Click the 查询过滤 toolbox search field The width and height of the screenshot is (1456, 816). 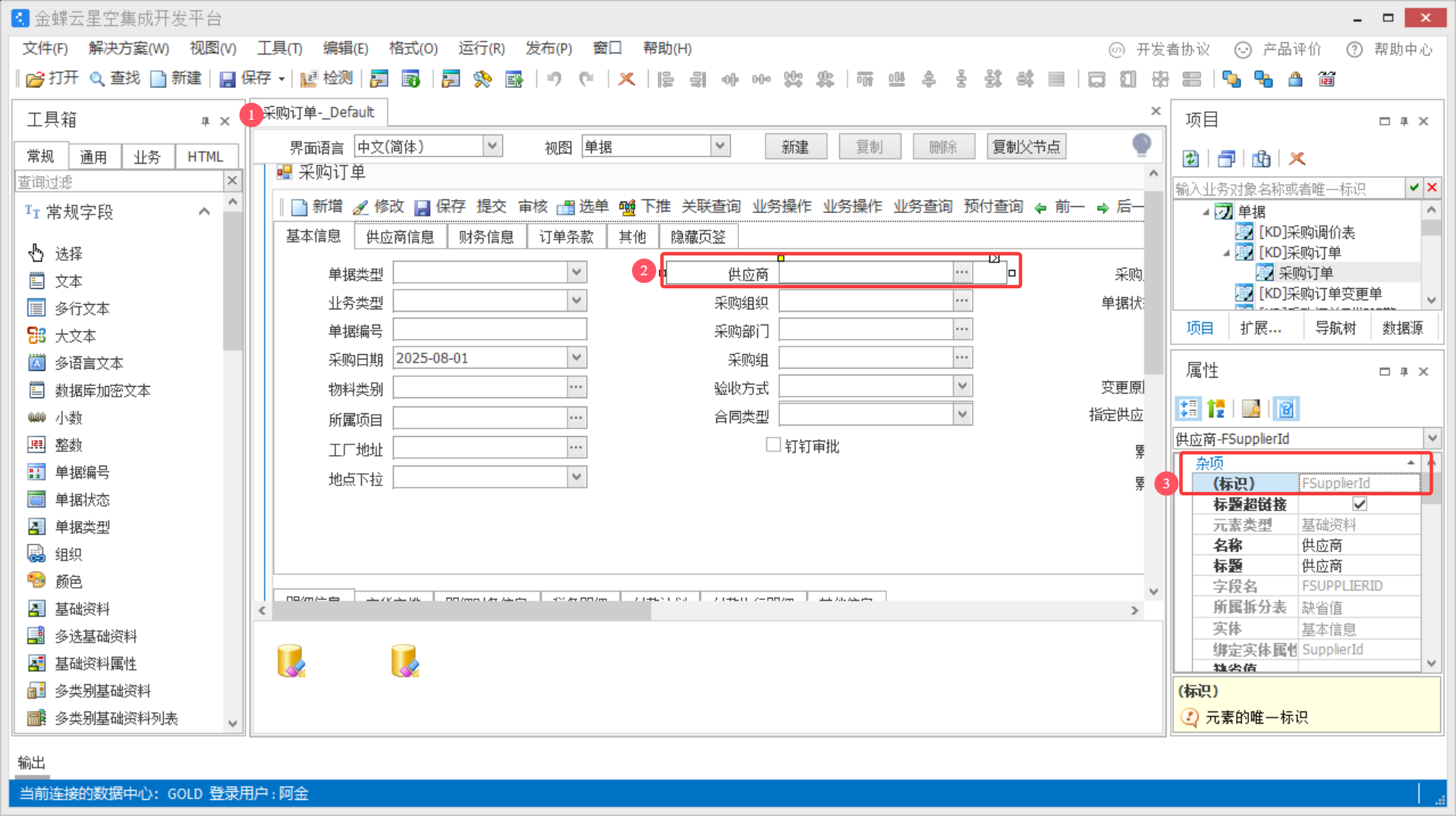pos(119,182)
